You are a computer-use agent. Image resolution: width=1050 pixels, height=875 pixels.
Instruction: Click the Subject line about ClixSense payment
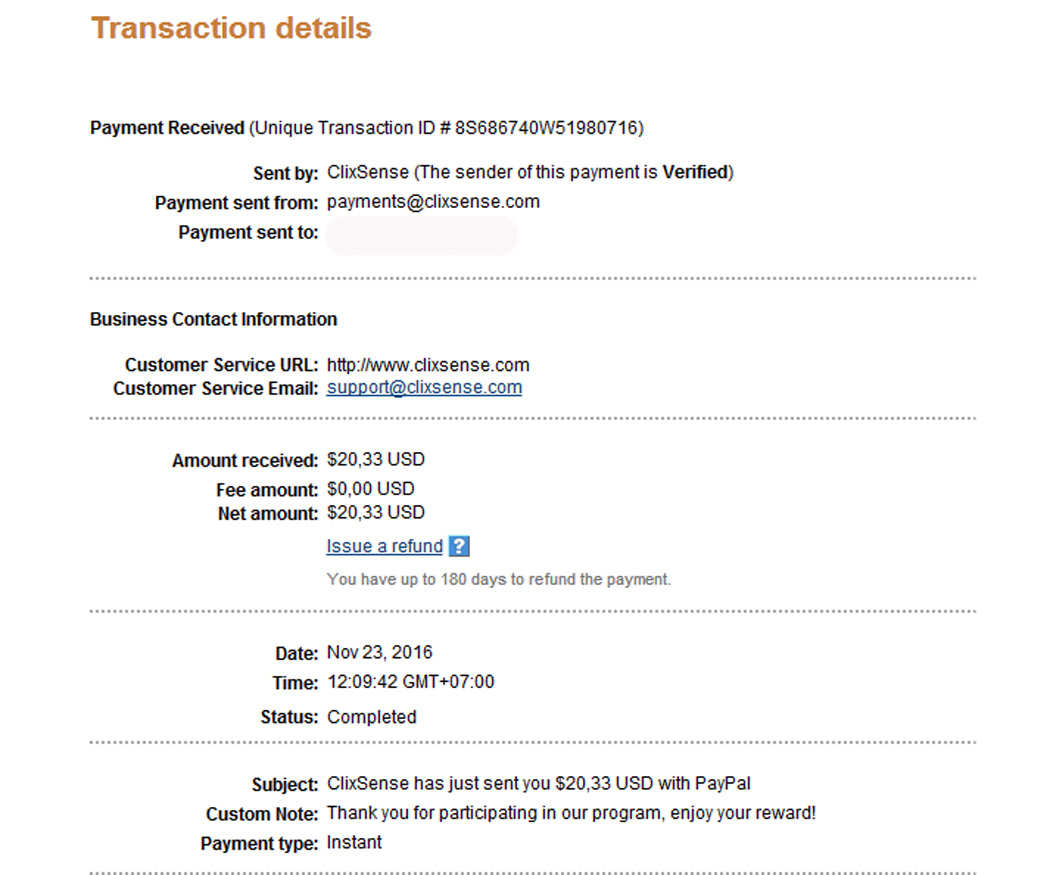point(538,784)
